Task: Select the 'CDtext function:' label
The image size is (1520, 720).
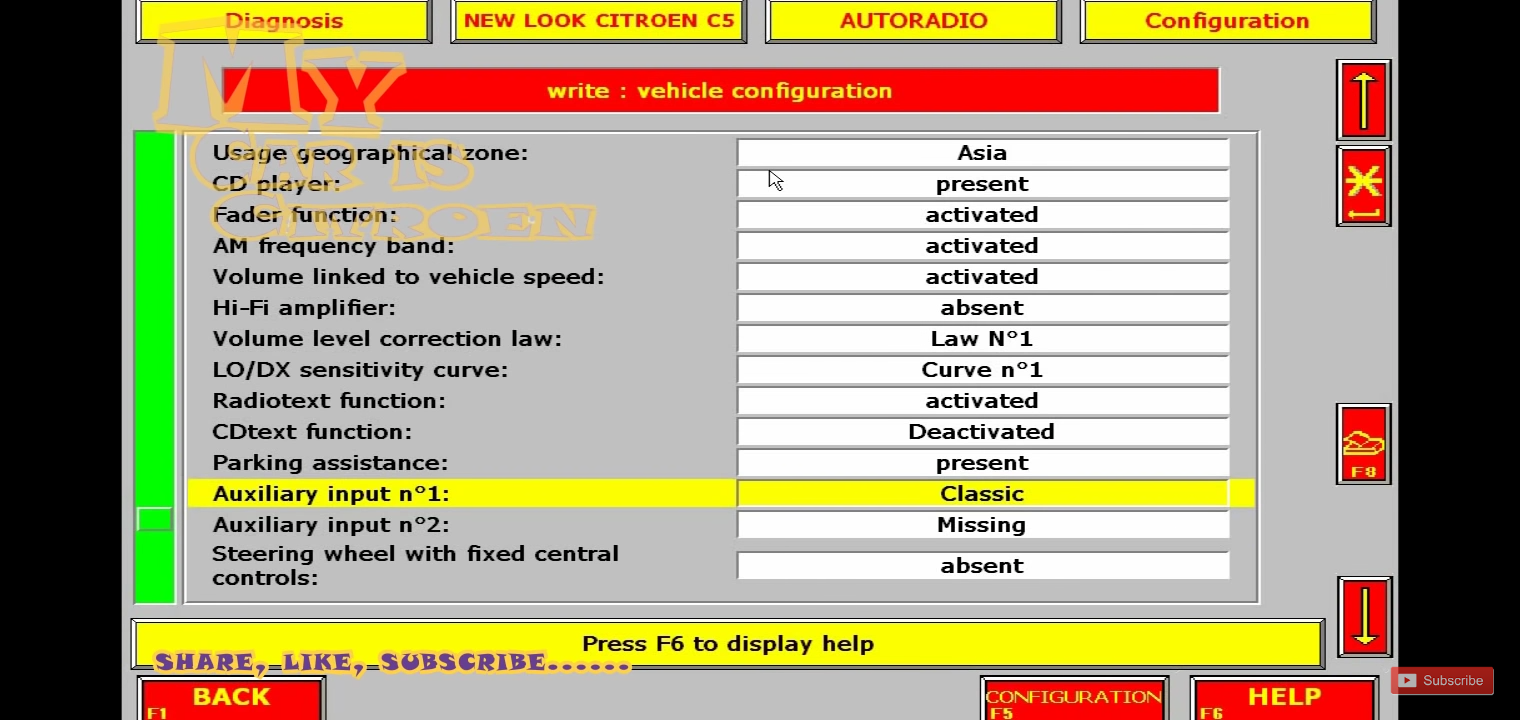Action: 312,432
